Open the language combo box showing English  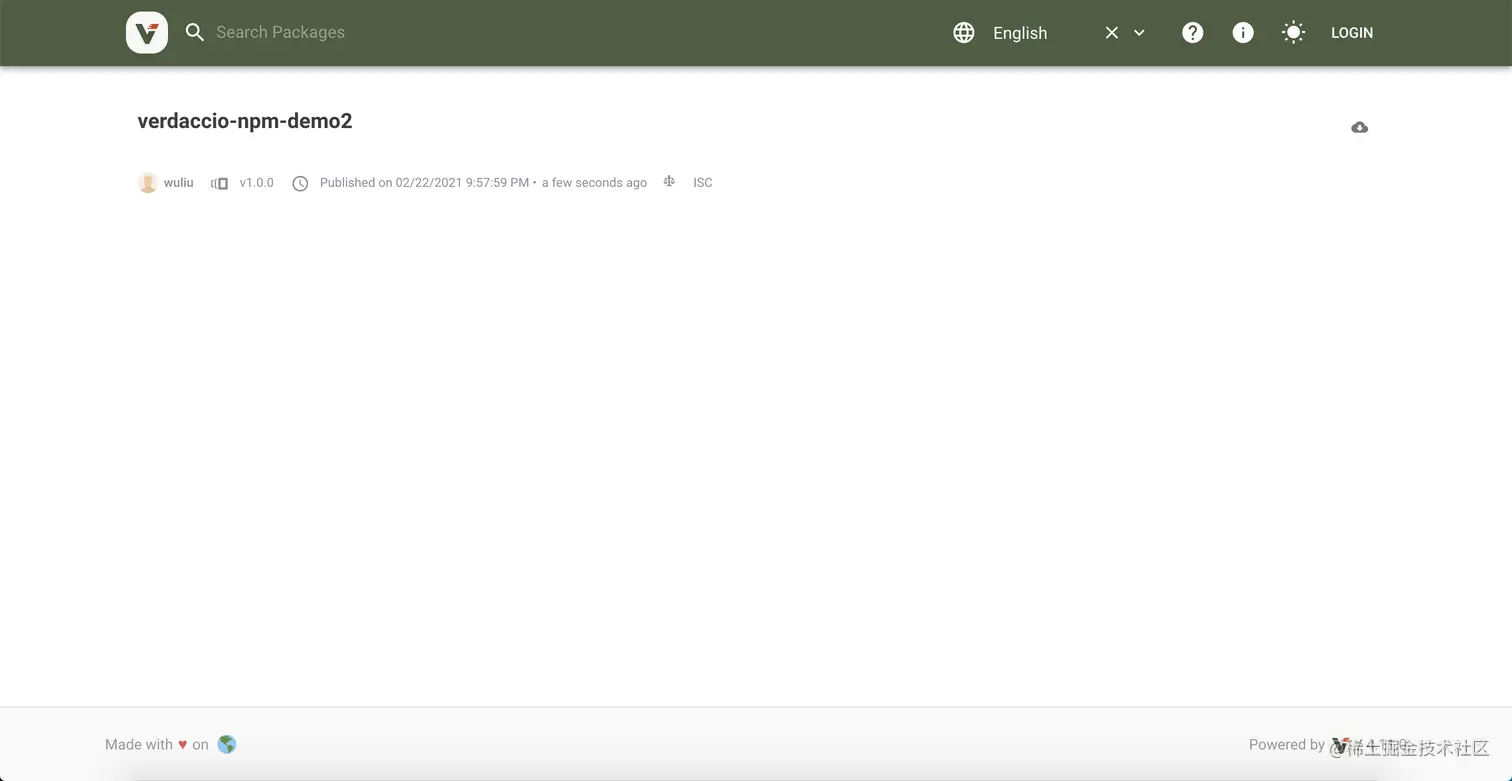1068,32
